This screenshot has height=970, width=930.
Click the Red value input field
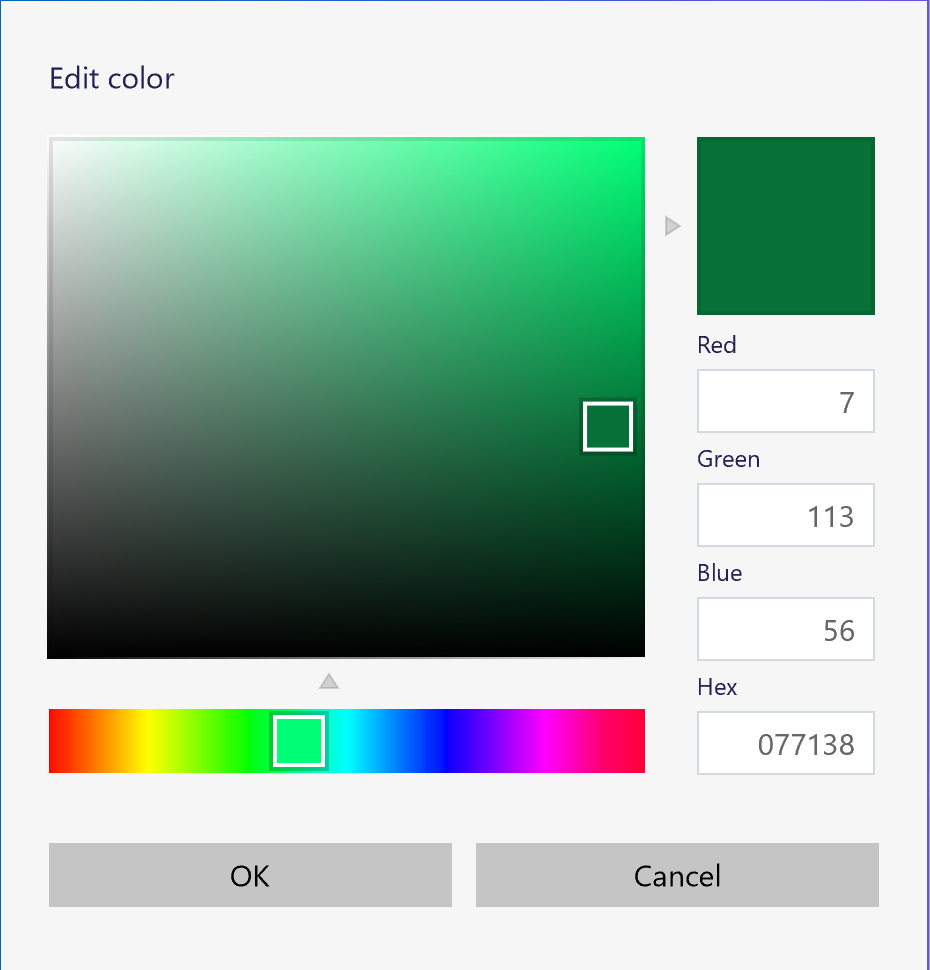[786, 401]
